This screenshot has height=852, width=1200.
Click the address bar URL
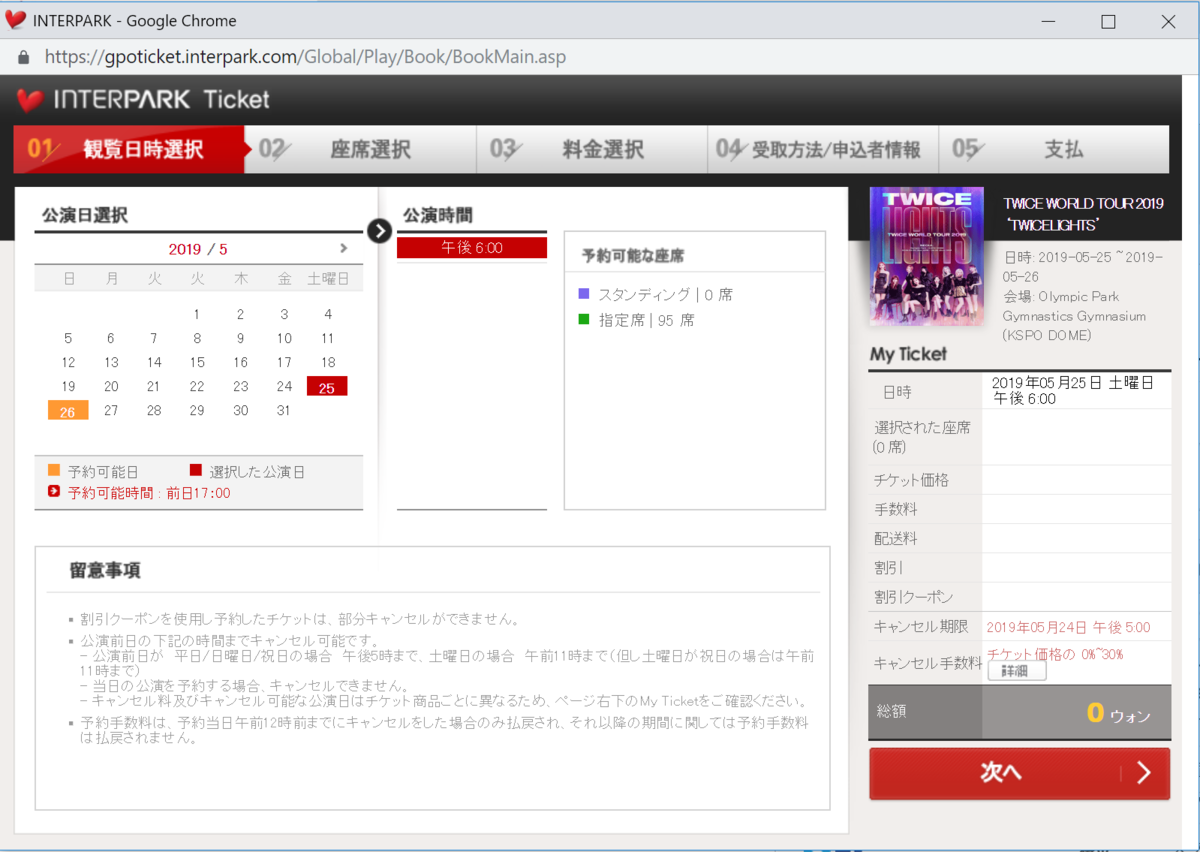pos(305,57)
